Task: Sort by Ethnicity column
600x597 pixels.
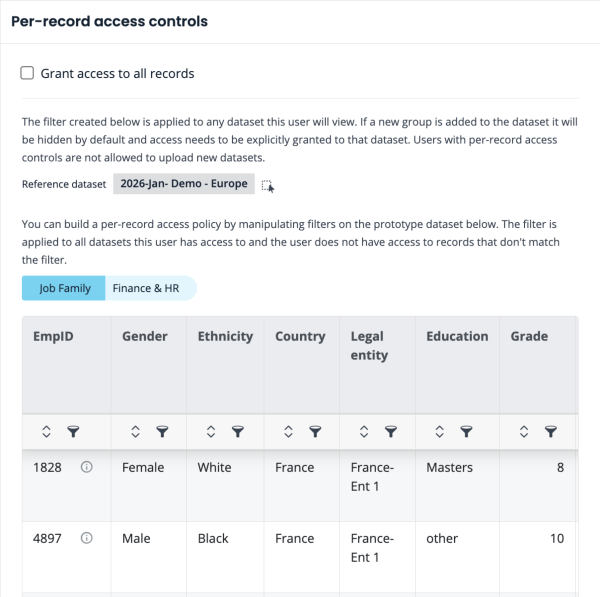Action: [211, 432]
